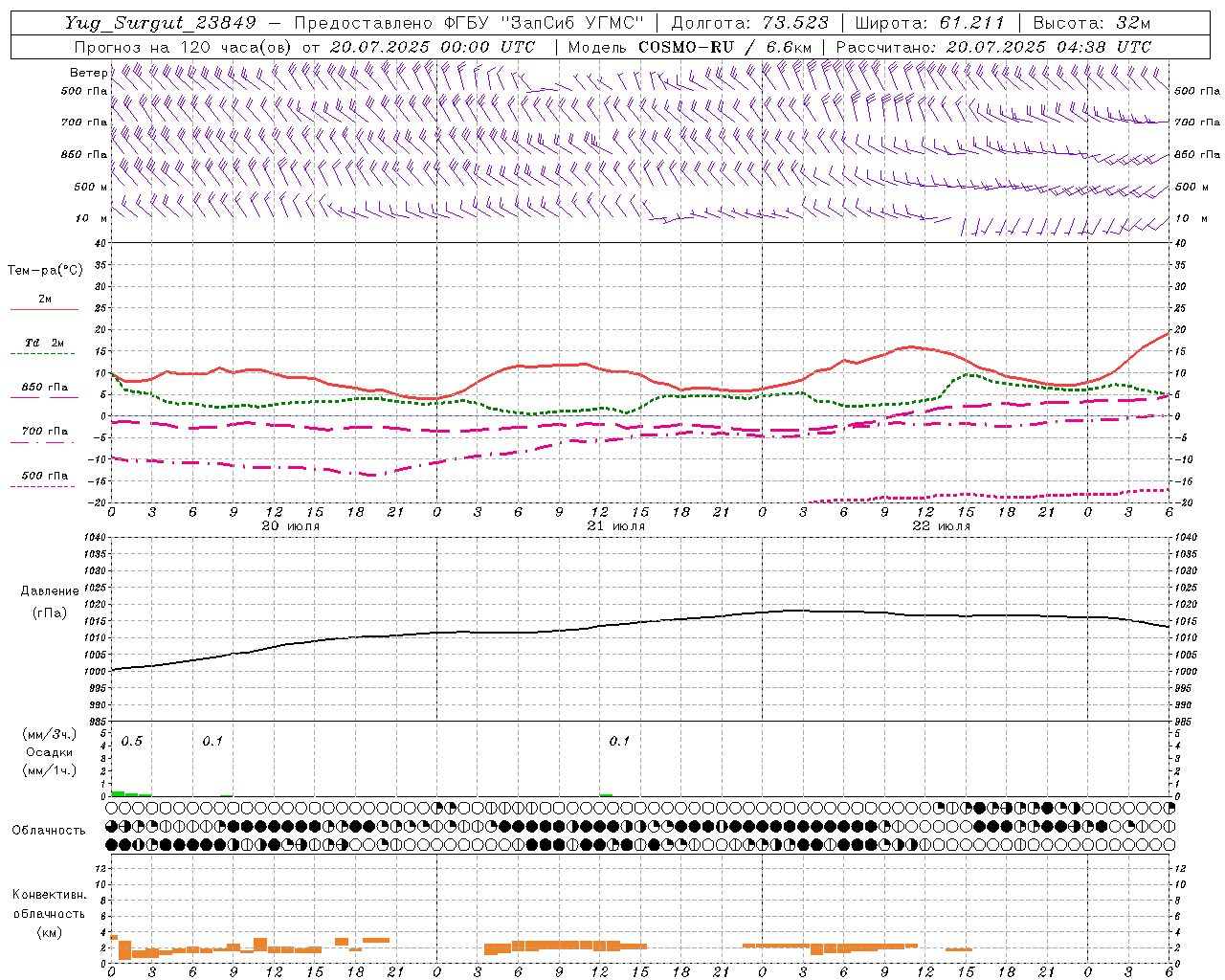The image size is (1225, 980).
Task: Click the forecast start text 20.07.2025 00:00 UTC
Action: tap(433, 47)
